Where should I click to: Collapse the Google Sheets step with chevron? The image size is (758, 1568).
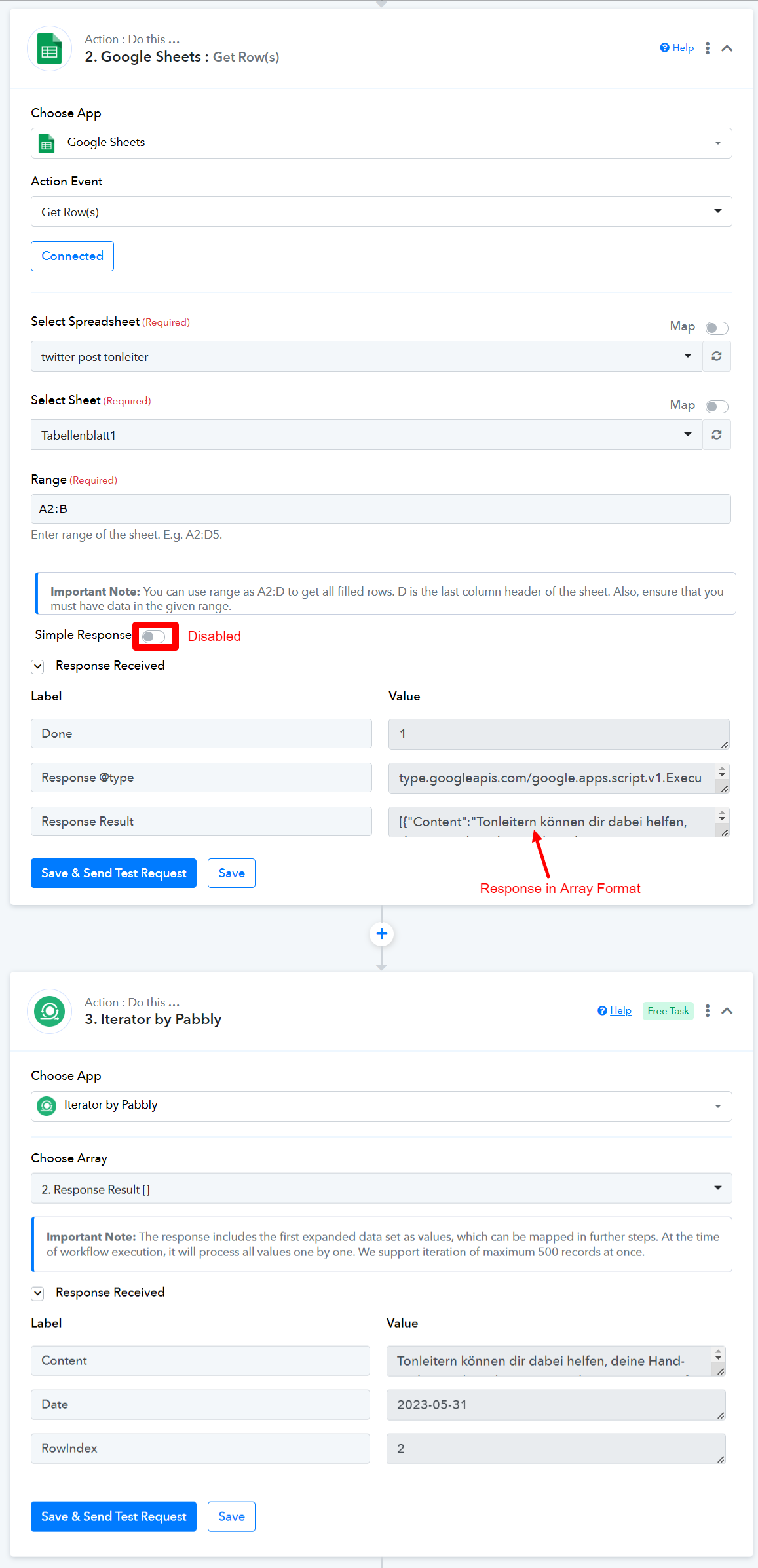[x=727, y=48]
